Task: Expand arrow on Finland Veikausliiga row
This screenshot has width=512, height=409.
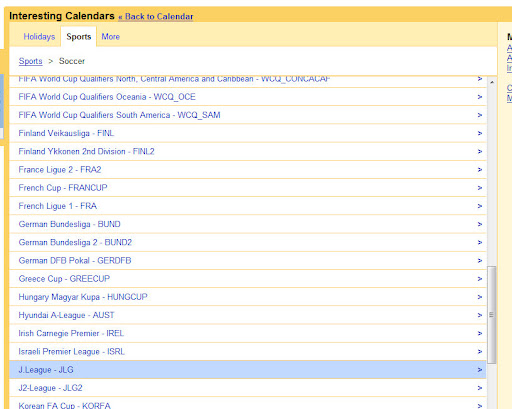Action: pos(480,133)
